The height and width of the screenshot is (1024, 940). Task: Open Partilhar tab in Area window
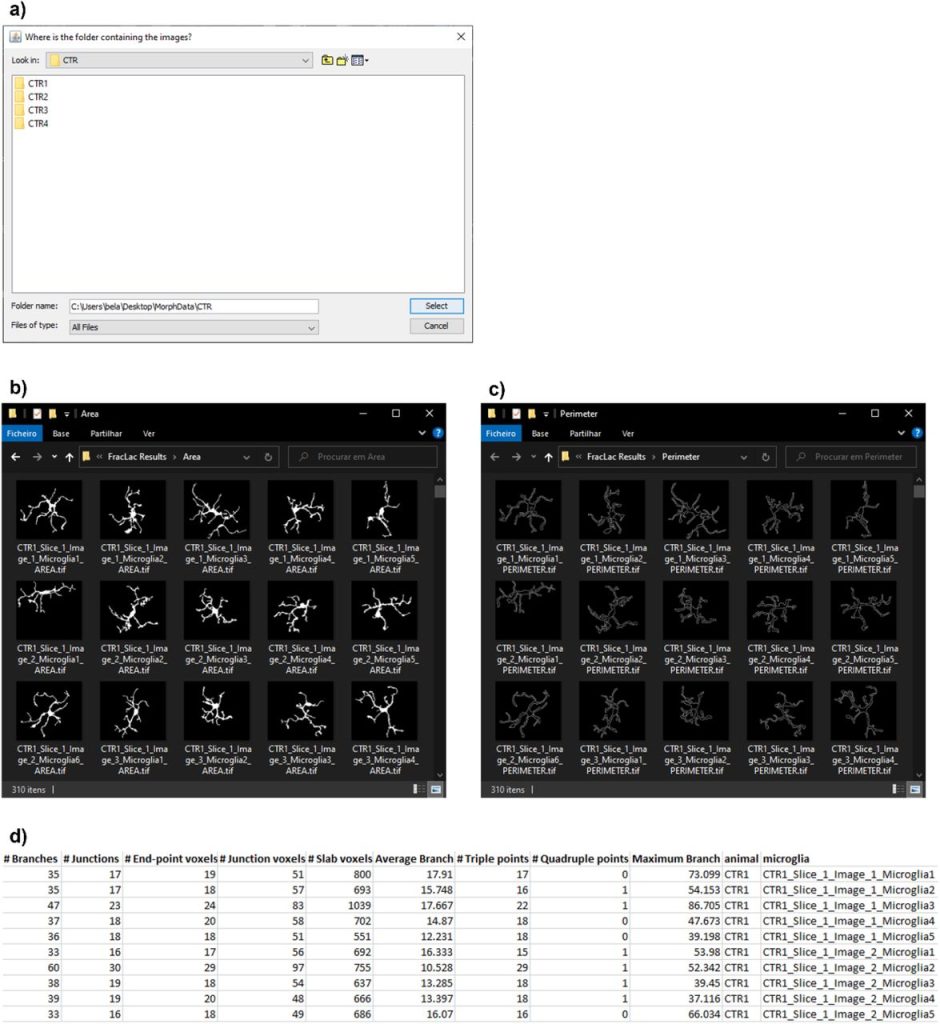tap(106, 434)
